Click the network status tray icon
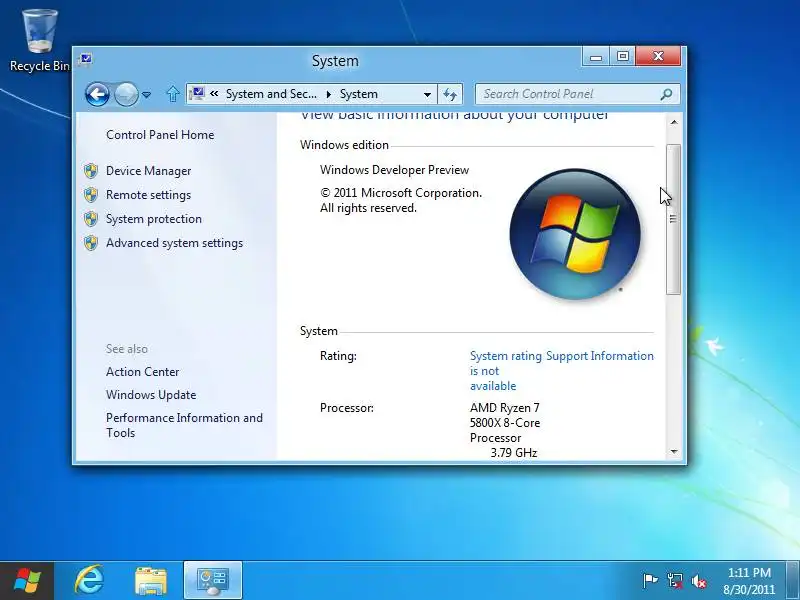Viewport: 800px width, 600px height. (x=674, y=581)
